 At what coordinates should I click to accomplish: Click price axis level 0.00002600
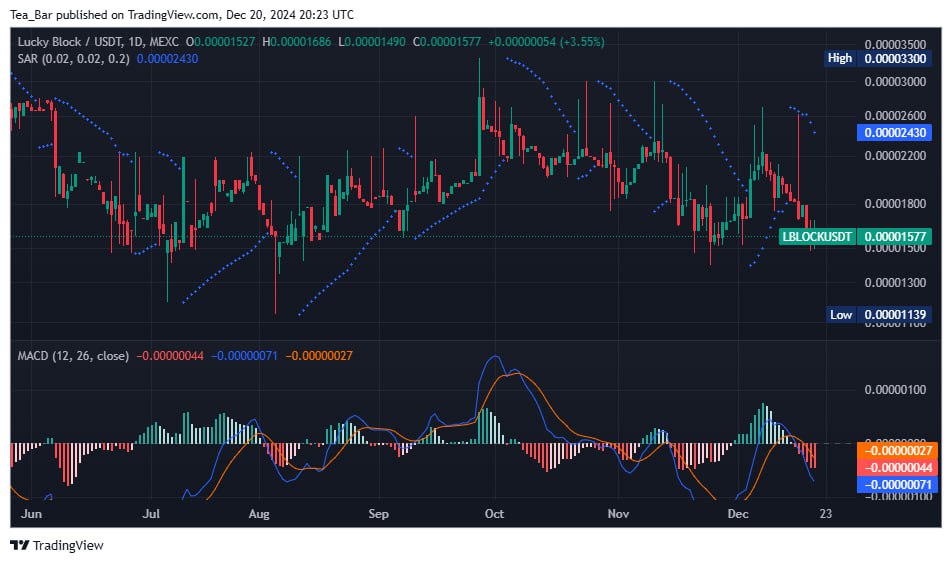[896, 115]
